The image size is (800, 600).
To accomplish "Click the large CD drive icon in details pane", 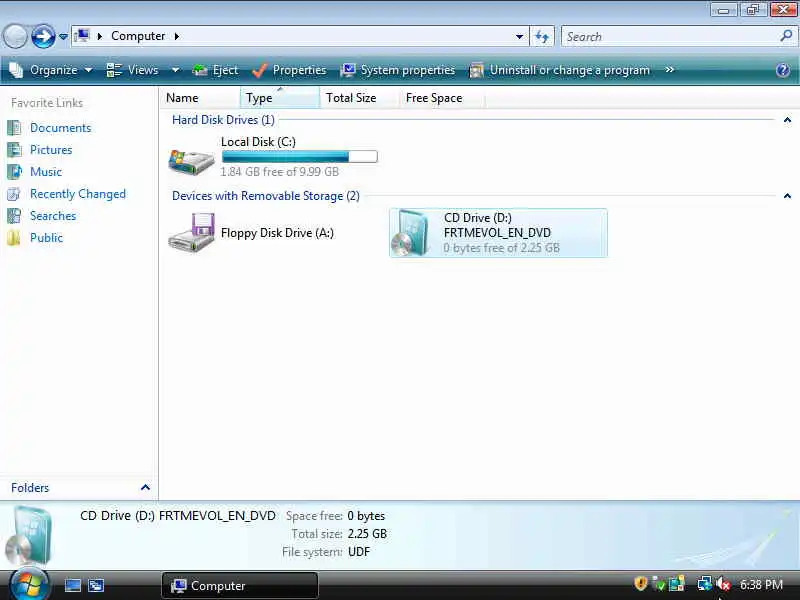I will click(x=29, y=535).
